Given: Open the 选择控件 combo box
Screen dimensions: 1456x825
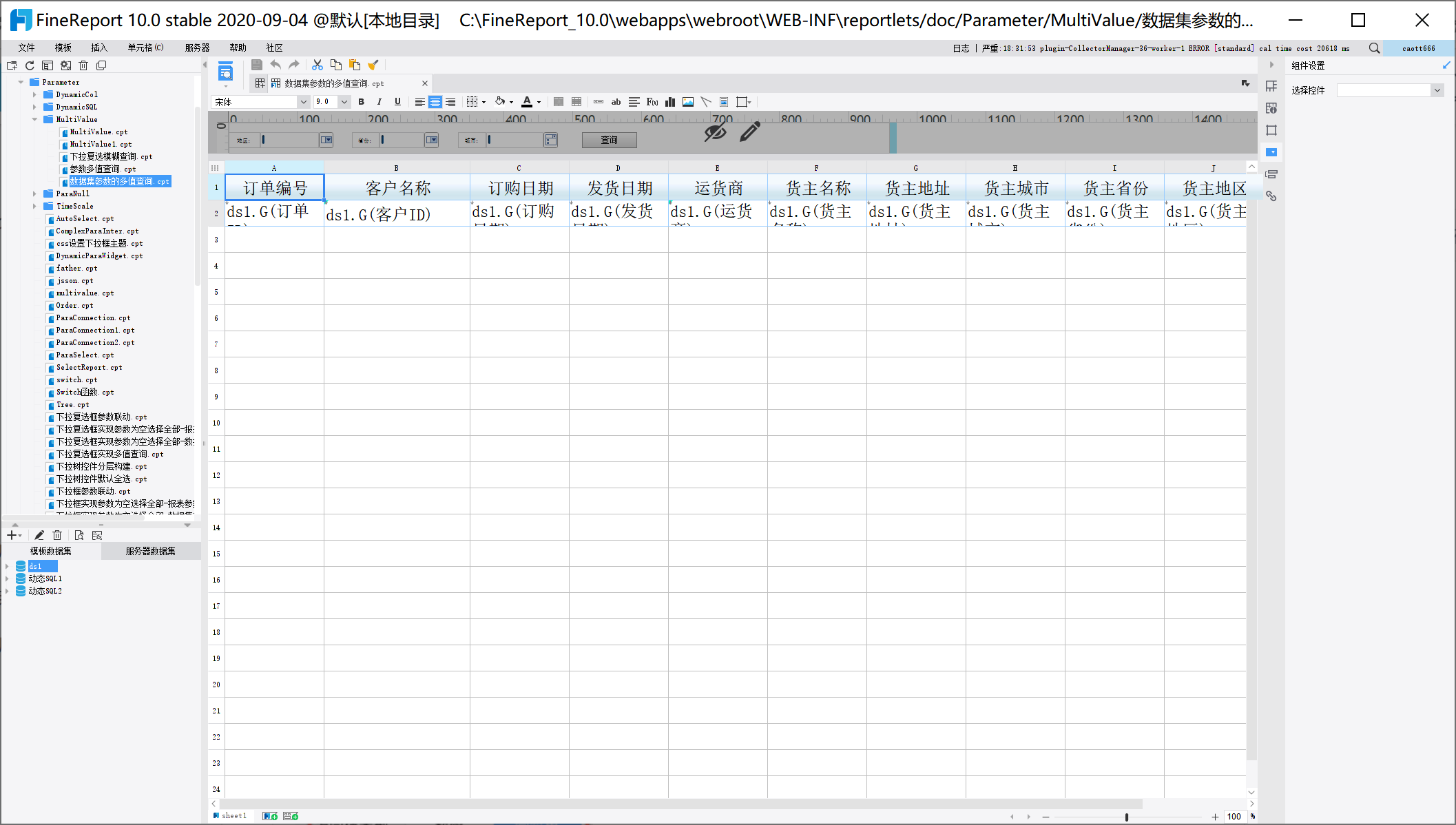Looking at the screenshot, I should pyautogui.click(x=1437, y=90).
